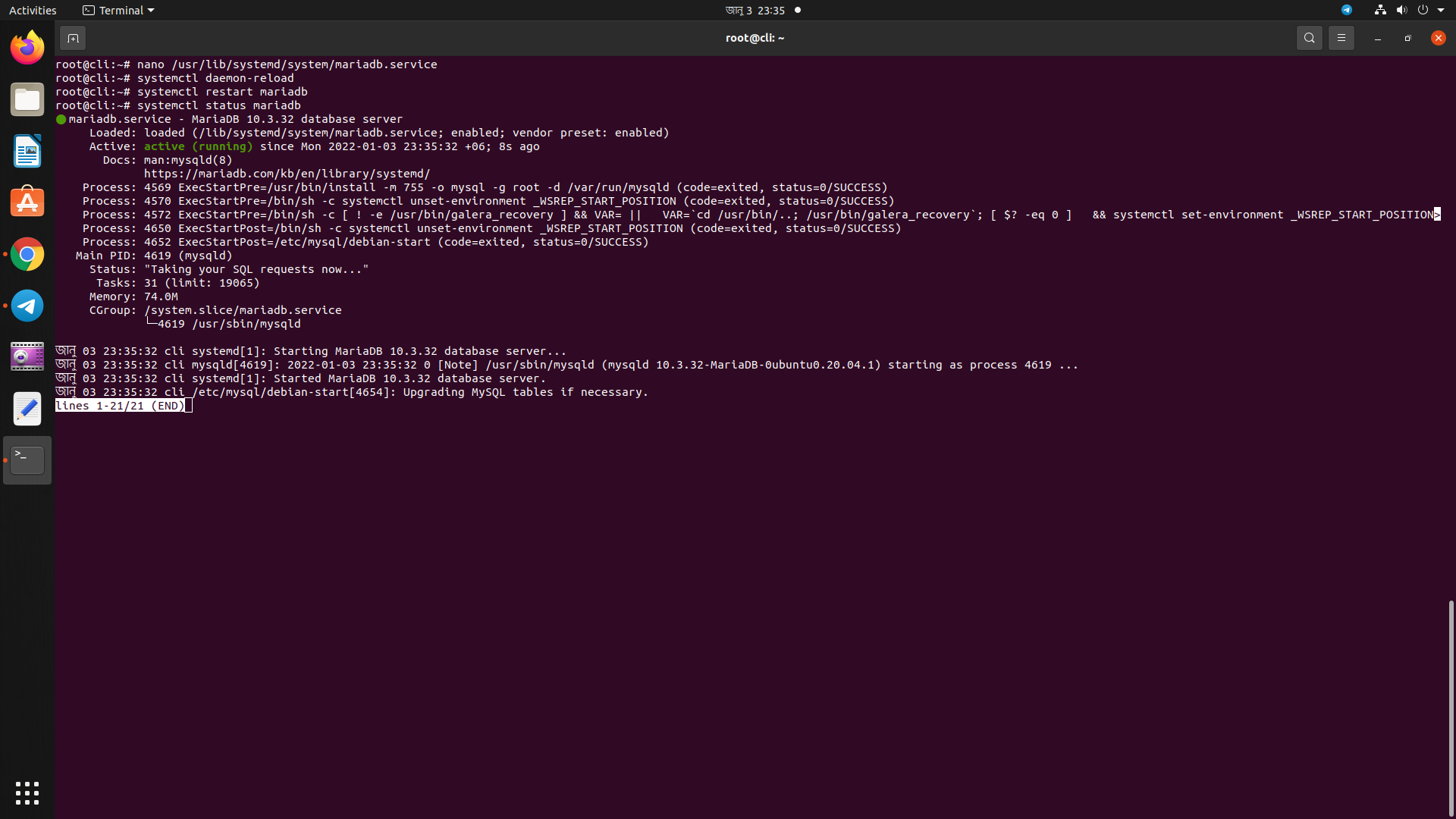
Task: Click 'Main PID: 4619 (mysqld)' line
Action: pos(154,256)
